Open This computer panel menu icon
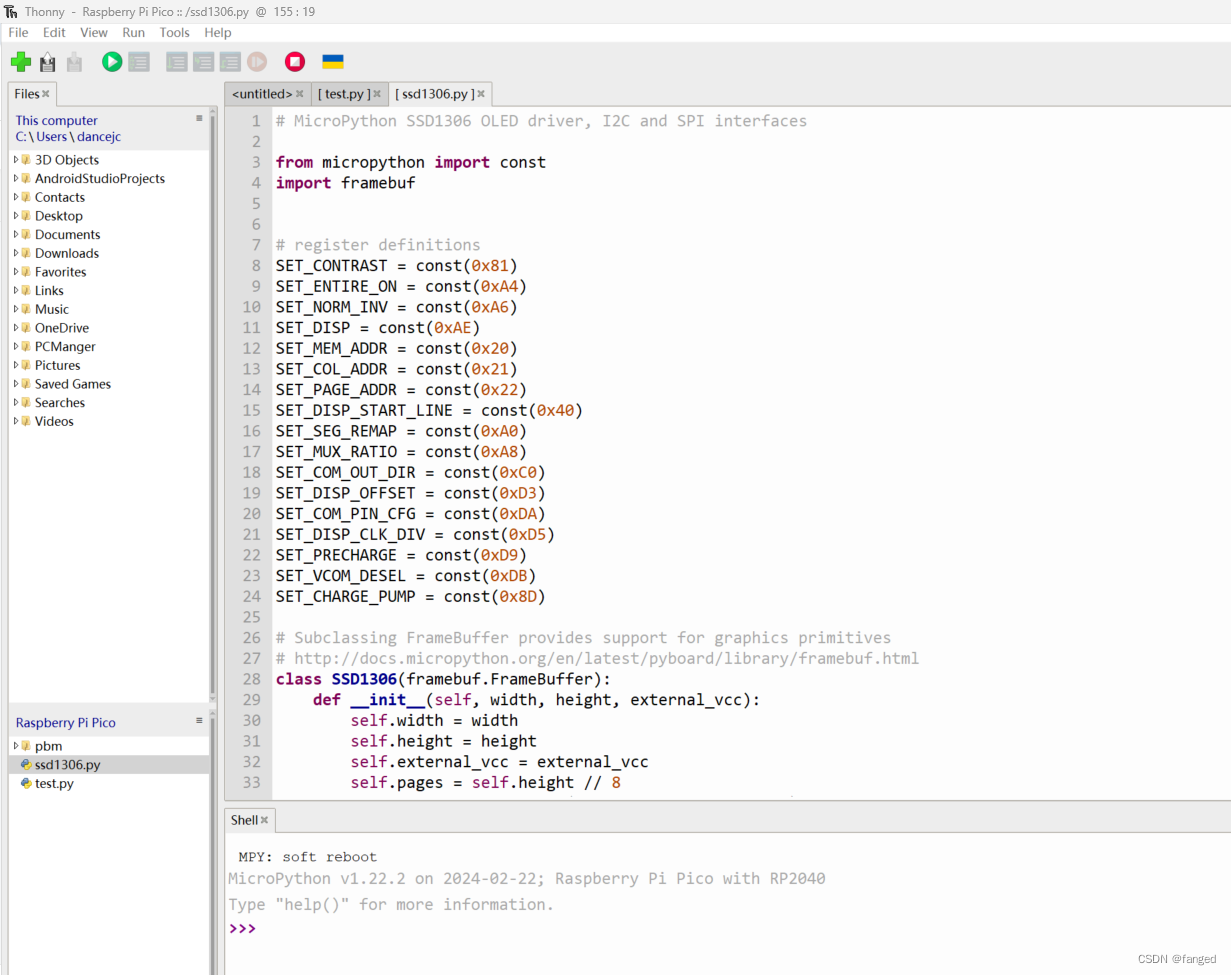 click(x=199, y=118)
